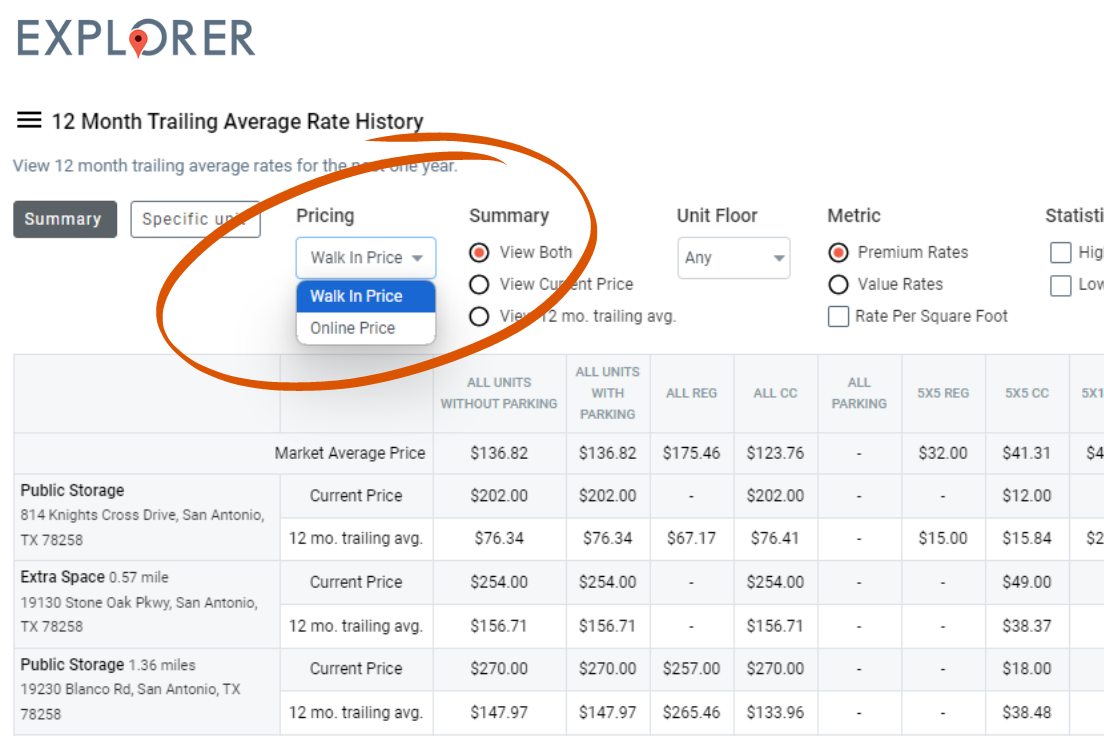This screenshot has height=736, width=1104.
Task: Select the Value Rates radio button
Action: coord(839,284)
